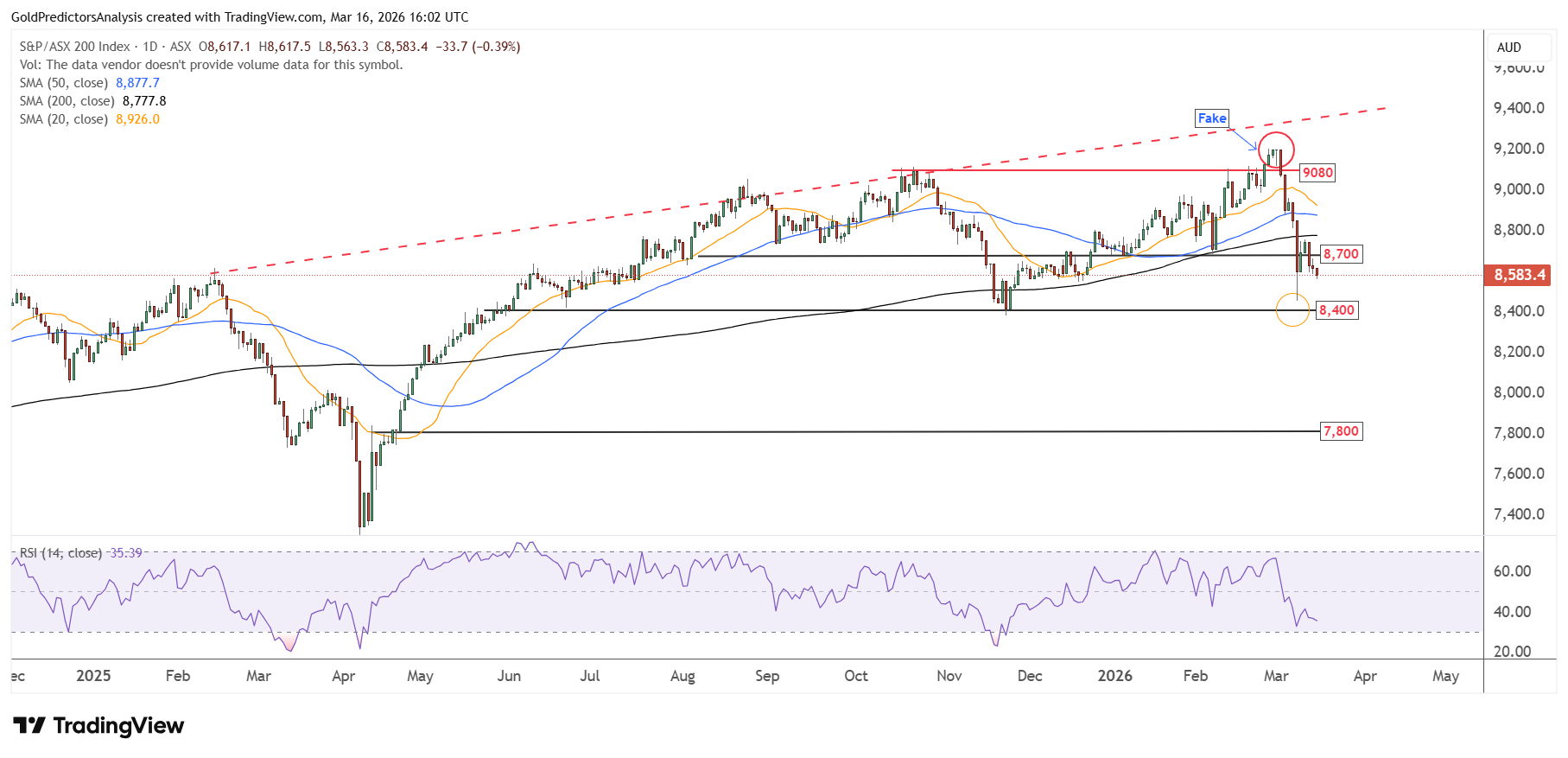Click the SMA (20, close) indicator legend
The image size is (1568, 758).
64,119
